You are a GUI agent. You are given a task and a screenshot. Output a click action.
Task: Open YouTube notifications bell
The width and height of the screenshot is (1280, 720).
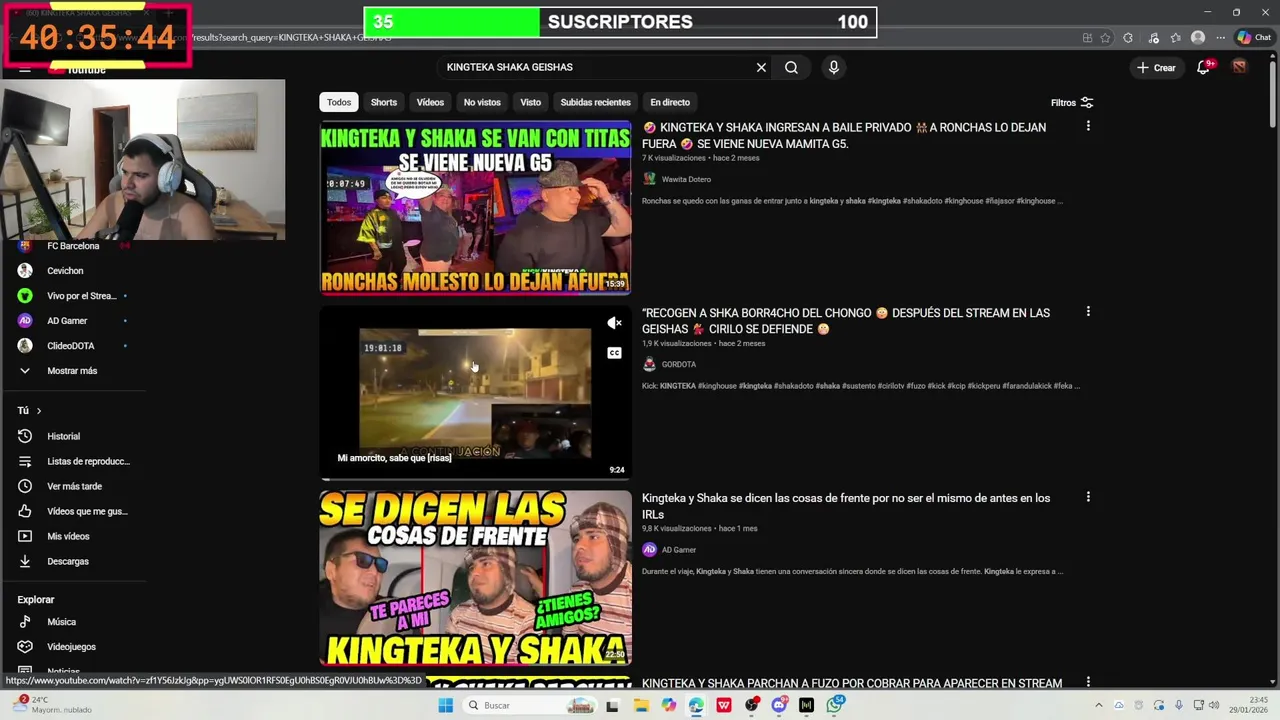pos(1204,67)
